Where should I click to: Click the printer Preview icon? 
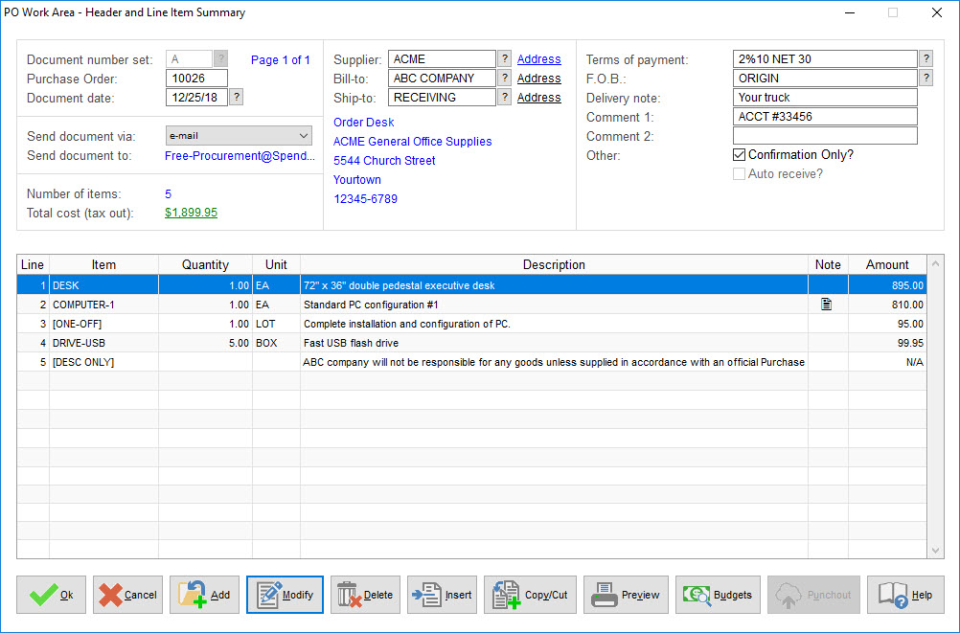600,594
